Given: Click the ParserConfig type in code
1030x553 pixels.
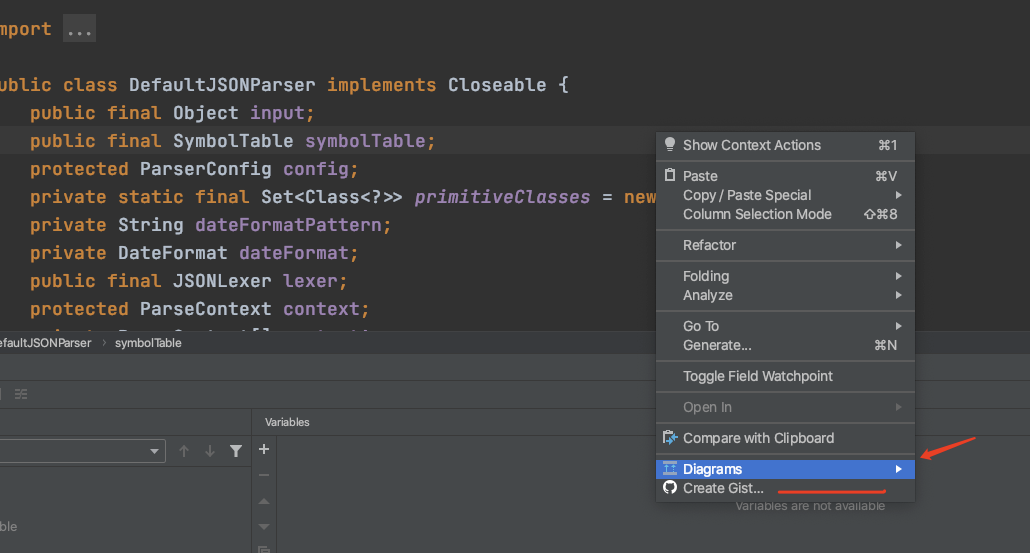Looking at the screenshot, I should tap(206, 169).
